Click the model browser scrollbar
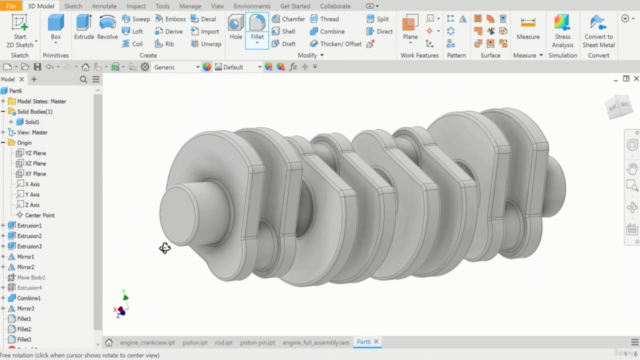This screenshot has width=640, height=360. pyautogui.click(x=98, y=212)
